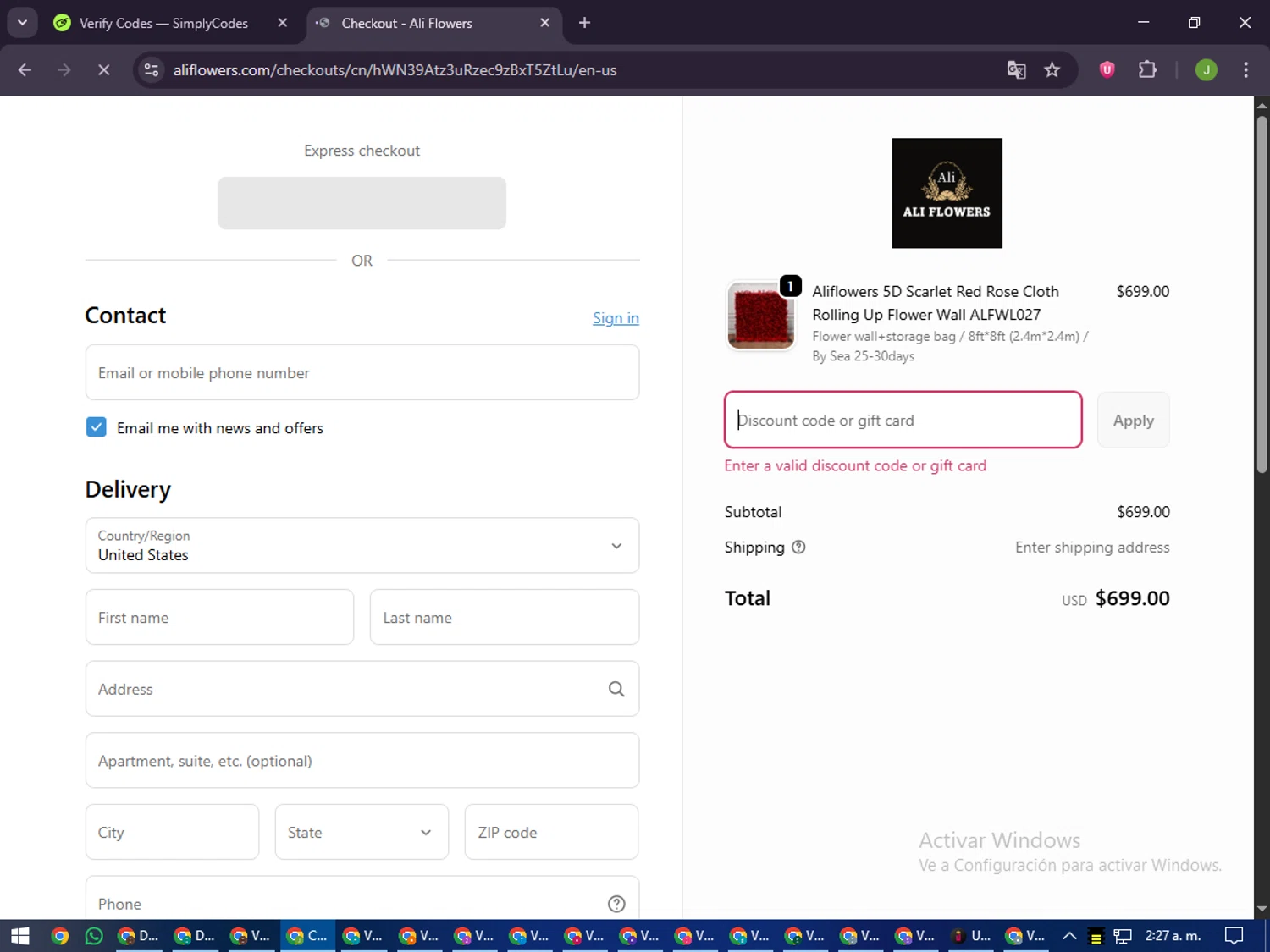Click the Sign in link

(616, 318)
